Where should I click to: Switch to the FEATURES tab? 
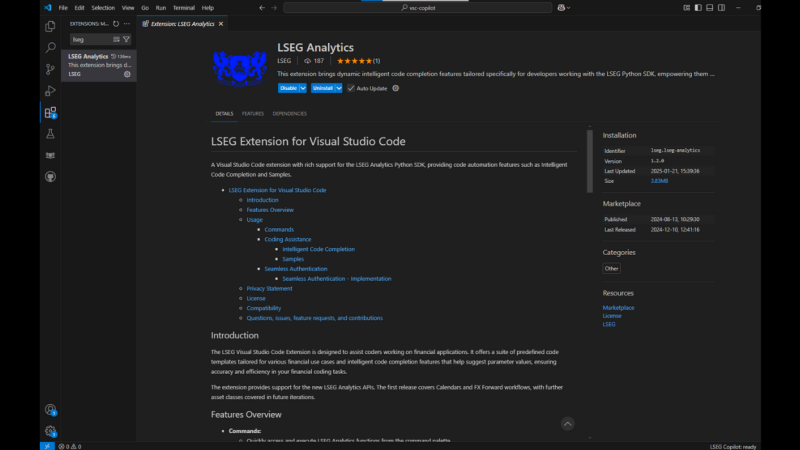253,114
